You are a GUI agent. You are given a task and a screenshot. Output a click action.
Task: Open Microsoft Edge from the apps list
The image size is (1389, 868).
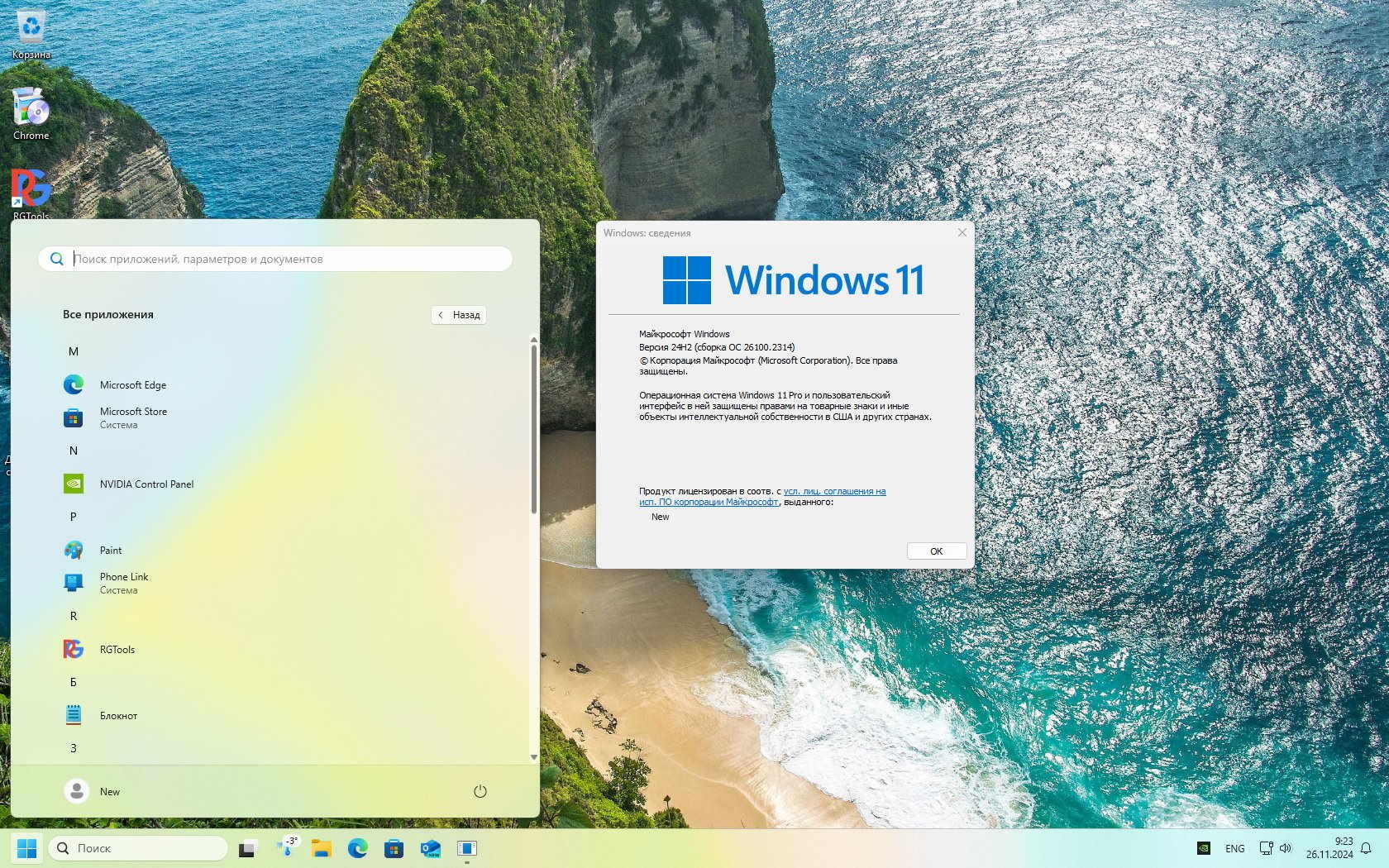tap(132, 385)
